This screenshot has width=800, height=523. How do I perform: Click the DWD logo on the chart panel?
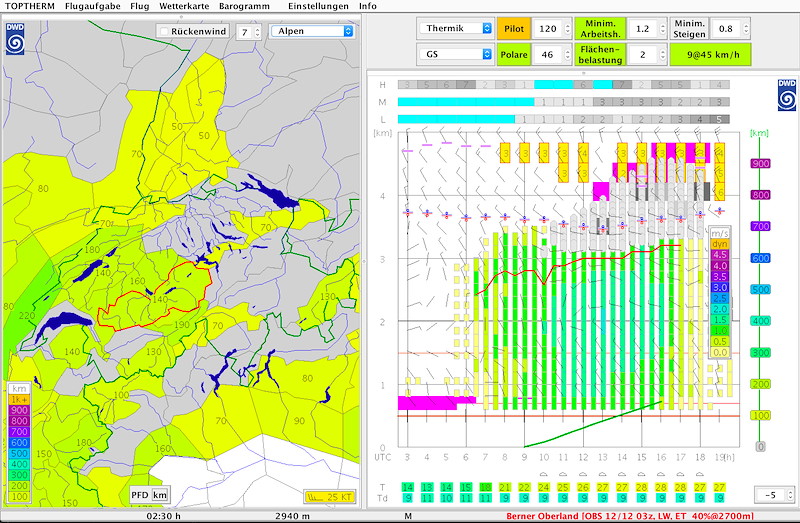click(x=786, y=95)
